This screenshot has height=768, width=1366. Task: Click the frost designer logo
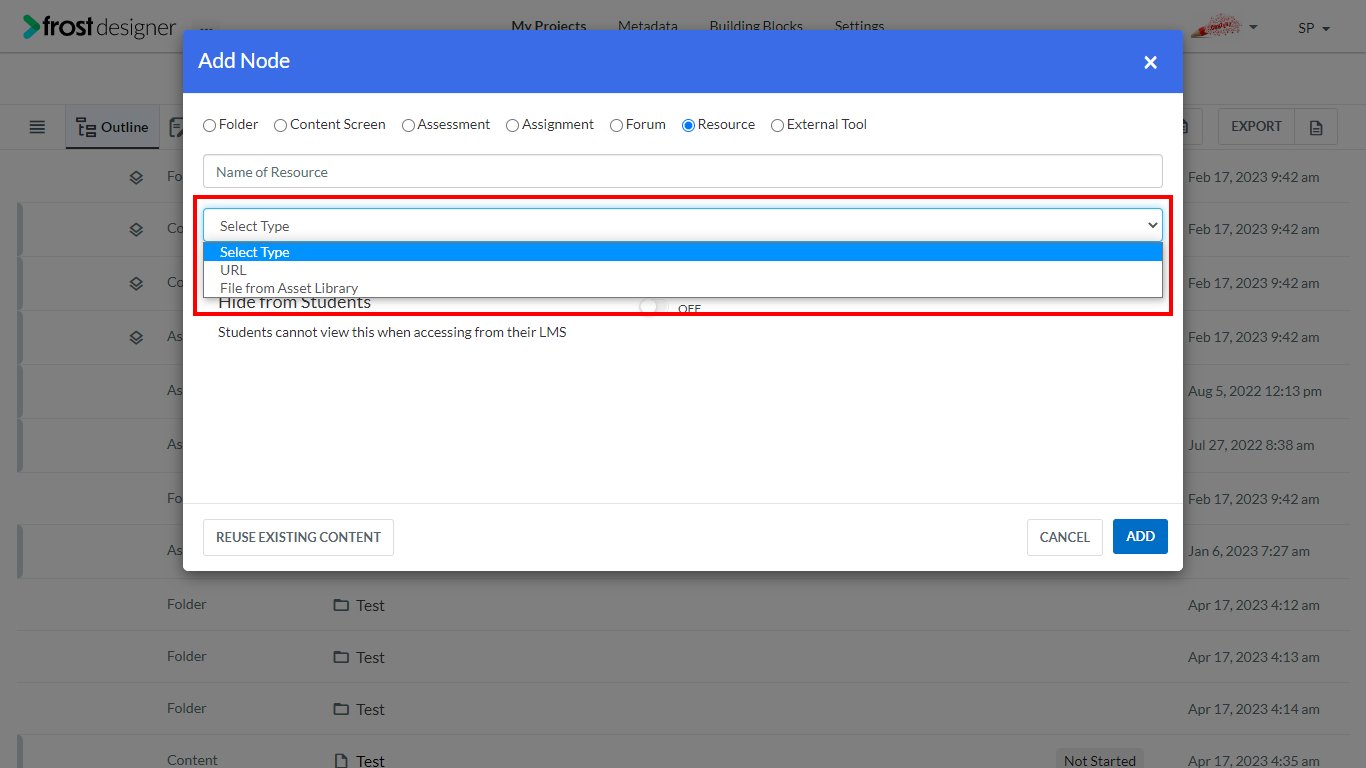(99, 27)
